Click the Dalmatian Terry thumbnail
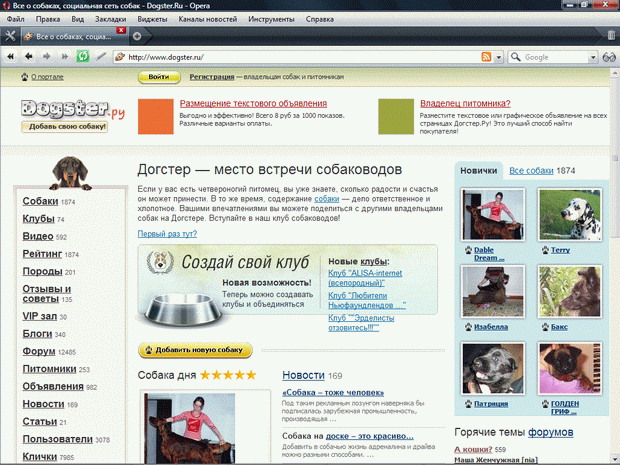This screenshot has height=465, width=620. pyautogui.click(x=570, y=215)
